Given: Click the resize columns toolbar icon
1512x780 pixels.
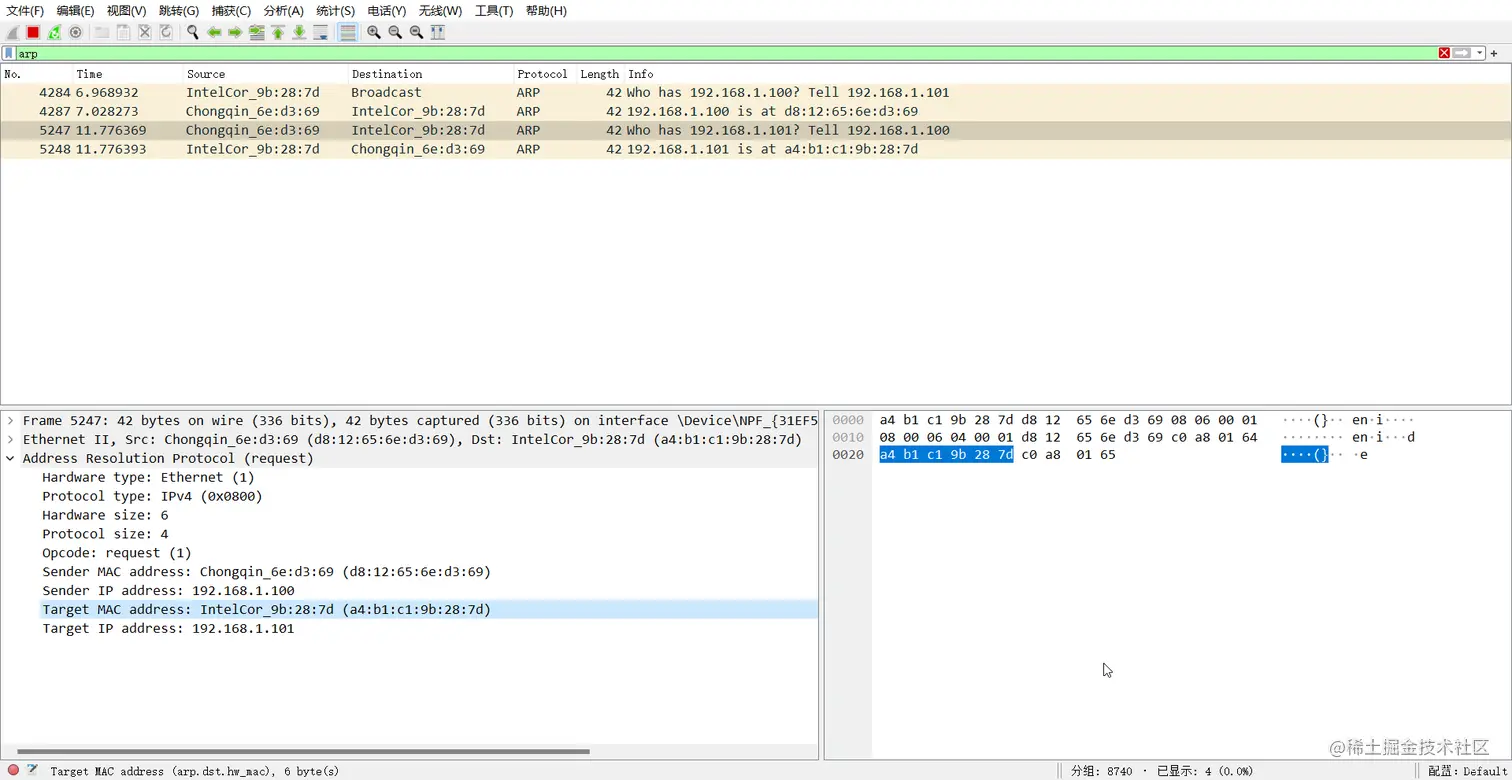Looking at the screenshot, I should click(x=438, y=32).
